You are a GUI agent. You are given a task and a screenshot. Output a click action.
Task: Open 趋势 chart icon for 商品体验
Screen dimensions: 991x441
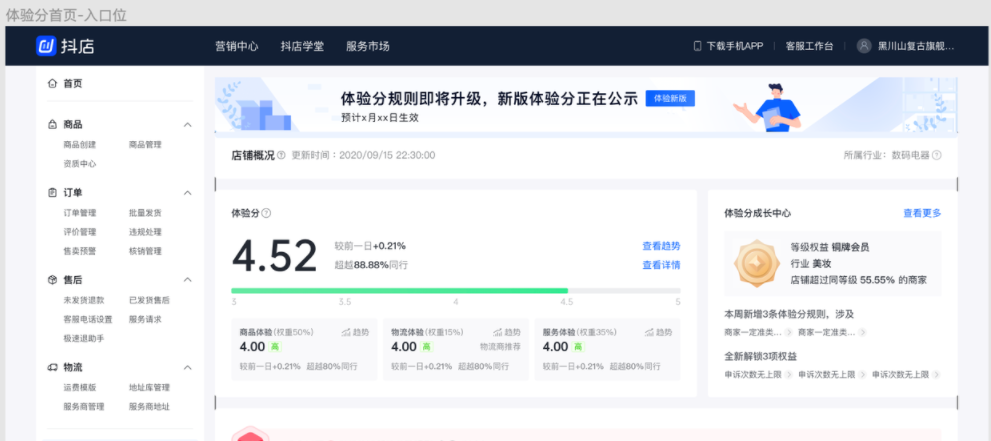[x=346, y=332]
